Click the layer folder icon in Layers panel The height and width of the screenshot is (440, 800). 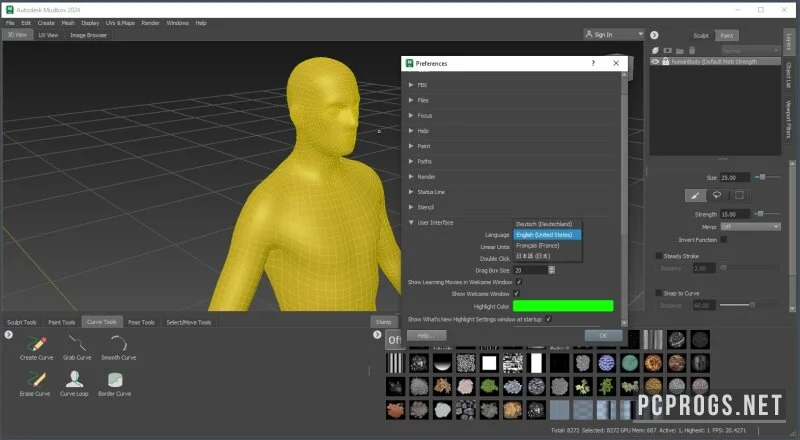click(680, 51)
